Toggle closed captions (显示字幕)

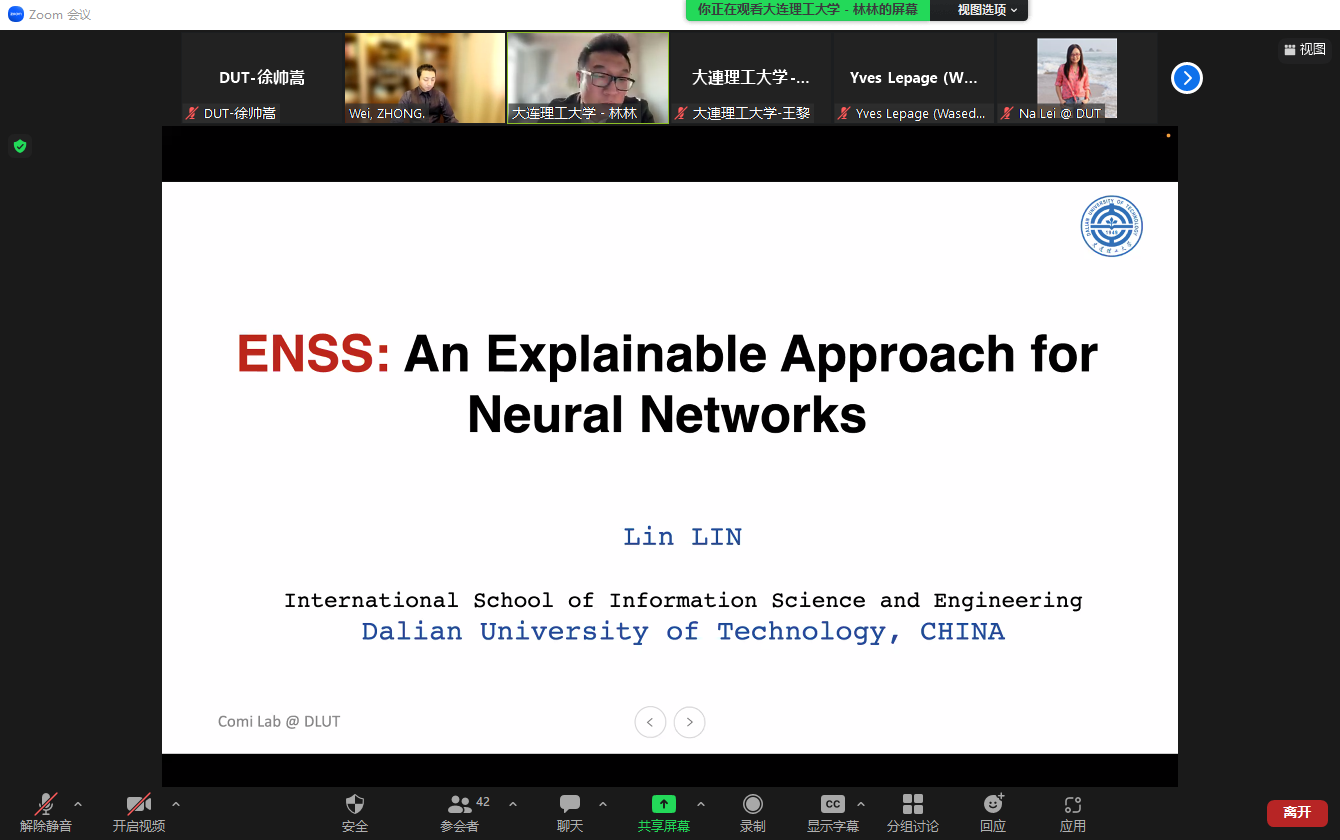[832, 805]
